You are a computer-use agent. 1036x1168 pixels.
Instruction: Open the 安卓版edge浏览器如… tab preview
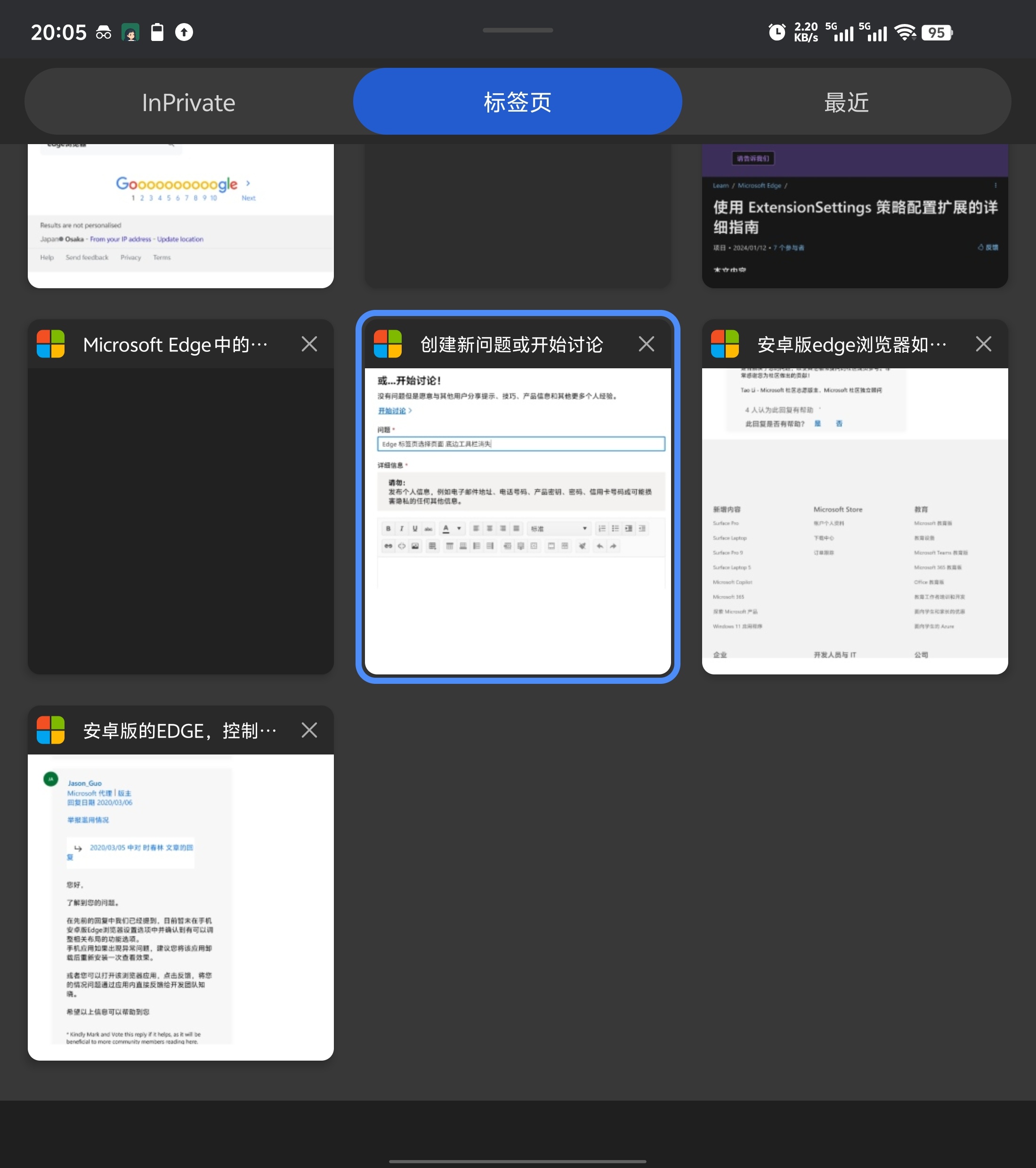coord(854,520)
